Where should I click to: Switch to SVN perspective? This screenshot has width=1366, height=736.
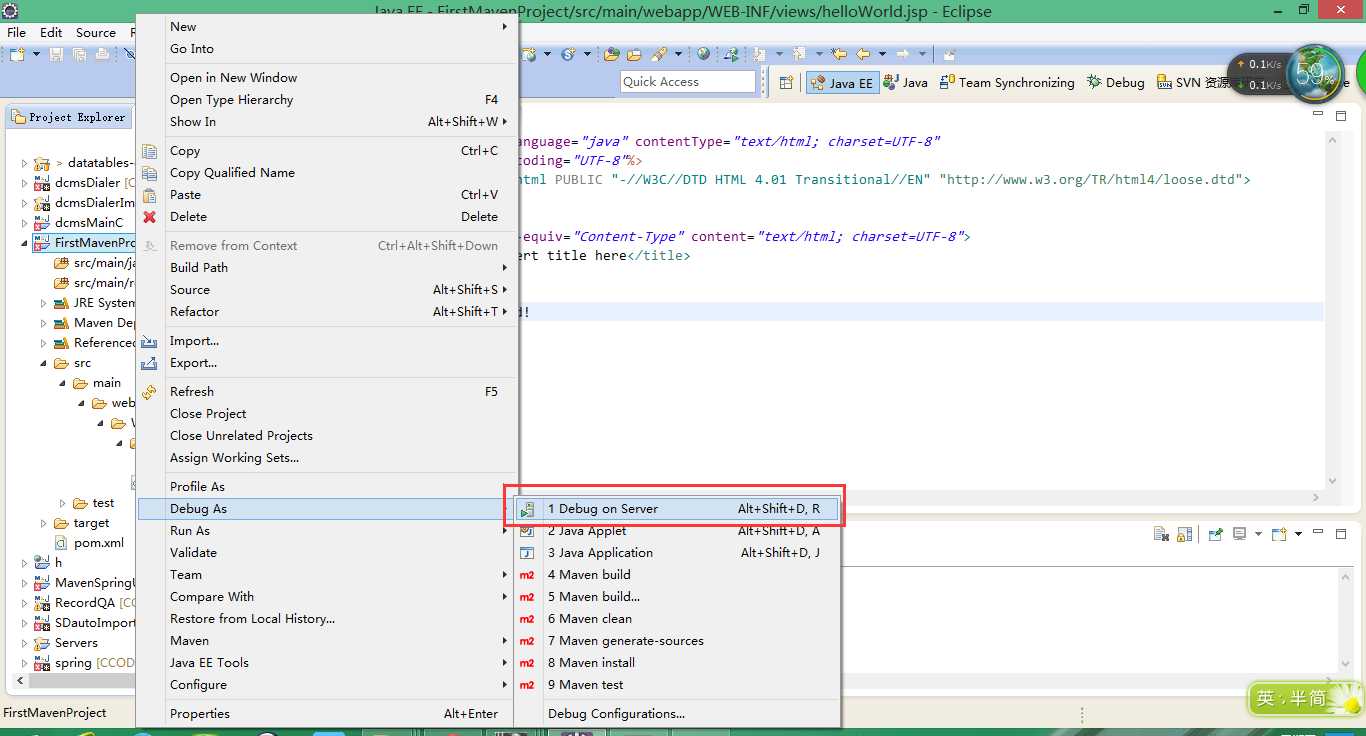(1194, 83)
